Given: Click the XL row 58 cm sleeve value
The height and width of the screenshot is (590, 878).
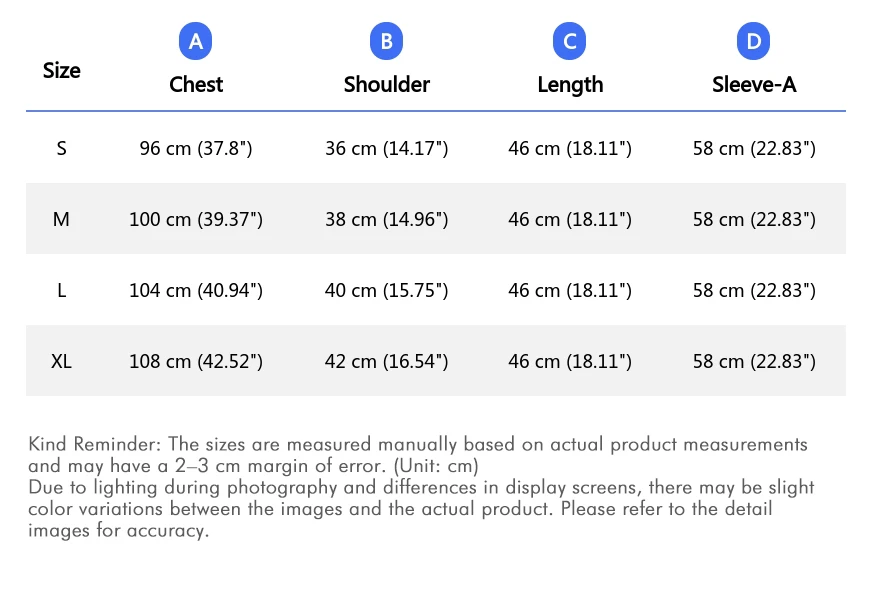Looking at the screenshot, I should click(x=754, y=361).
